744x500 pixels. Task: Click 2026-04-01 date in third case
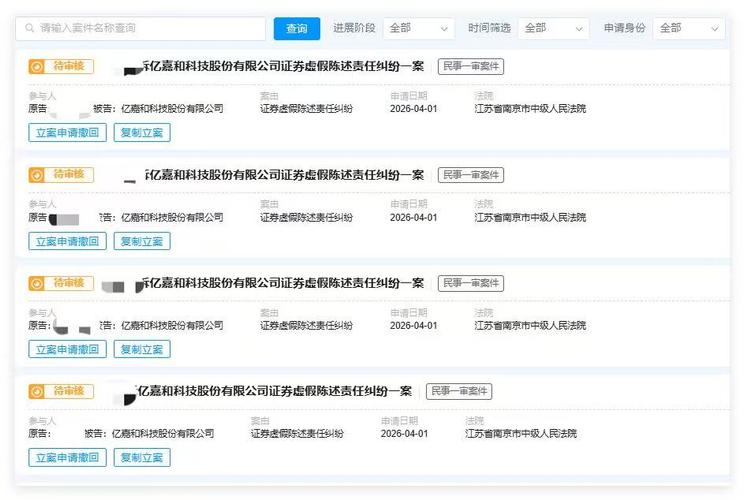(413, 325)
